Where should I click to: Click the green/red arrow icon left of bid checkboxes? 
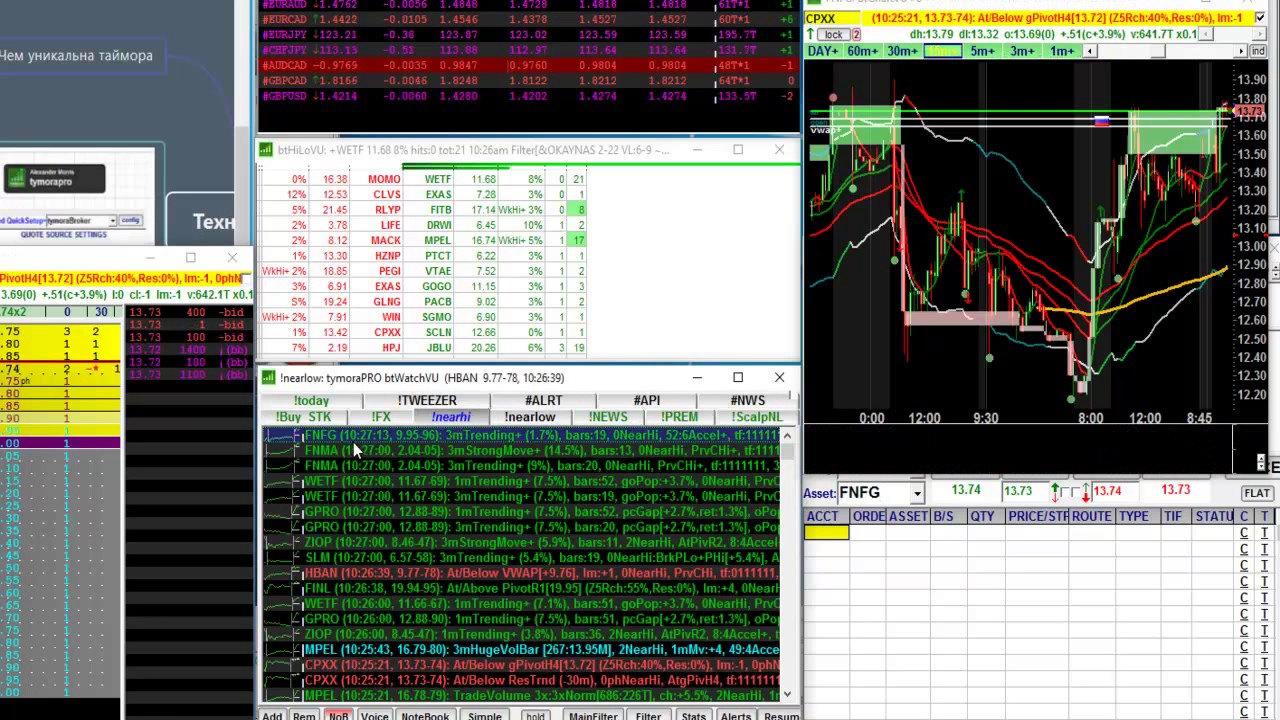click(1055, 491)
